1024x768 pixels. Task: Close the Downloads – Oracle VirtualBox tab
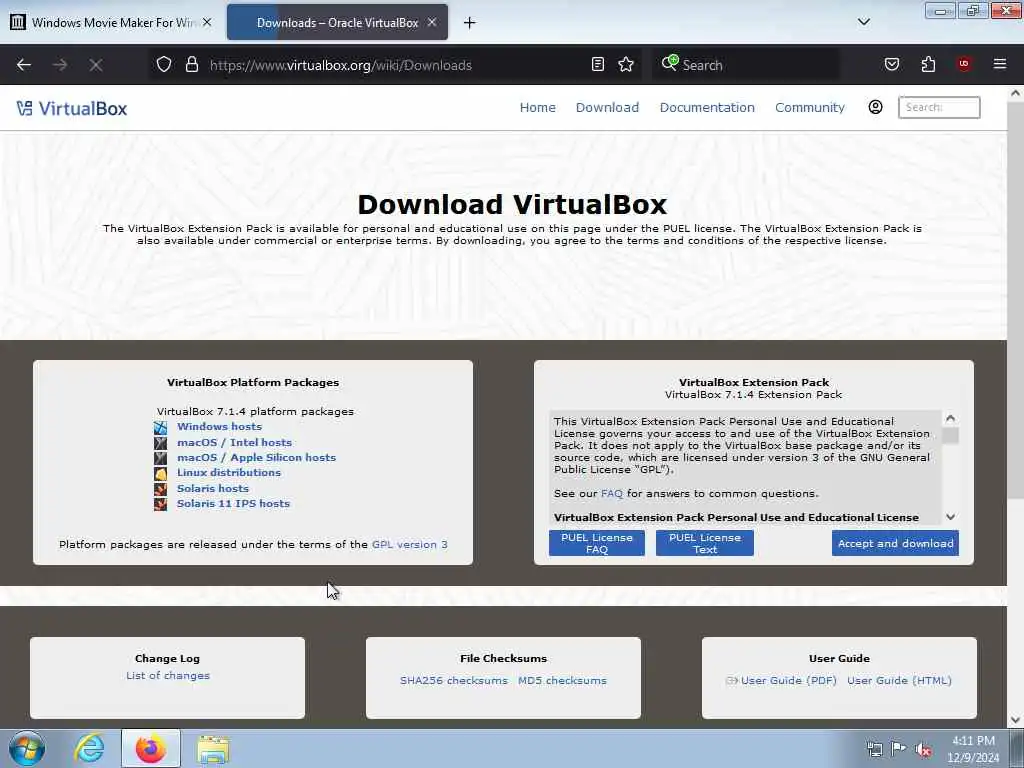(x=432, y=22)
